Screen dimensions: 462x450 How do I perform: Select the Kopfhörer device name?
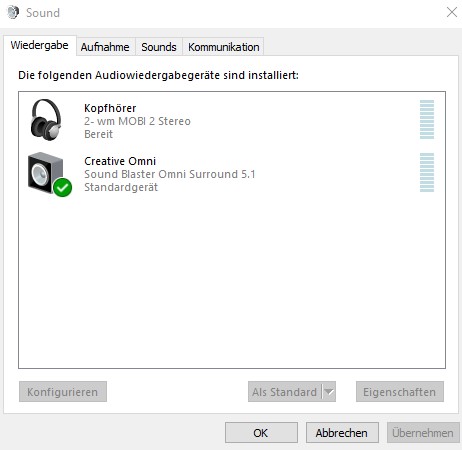point(110,108)
